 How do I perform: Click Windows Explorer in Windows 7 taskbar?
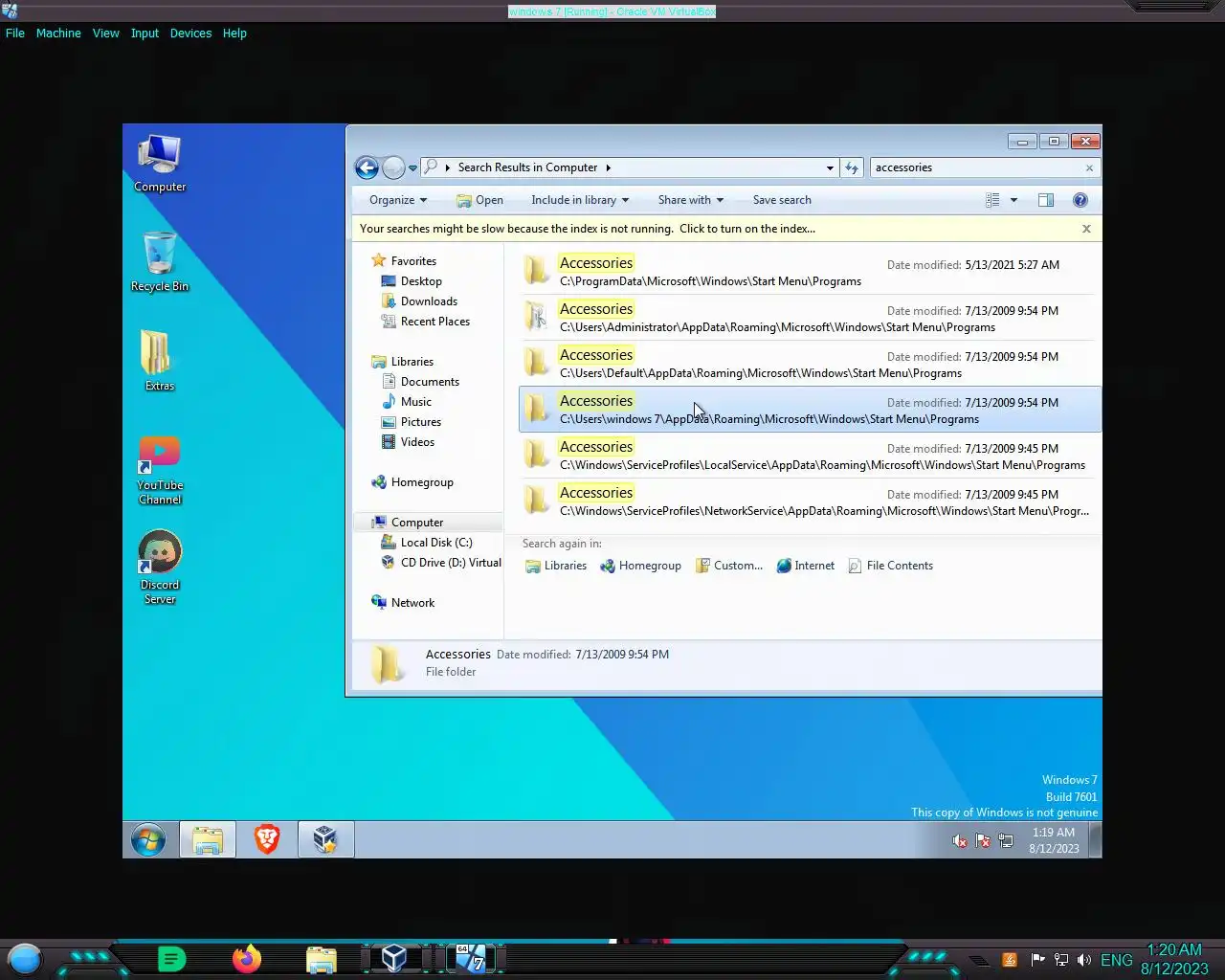[x=208, y=840]
